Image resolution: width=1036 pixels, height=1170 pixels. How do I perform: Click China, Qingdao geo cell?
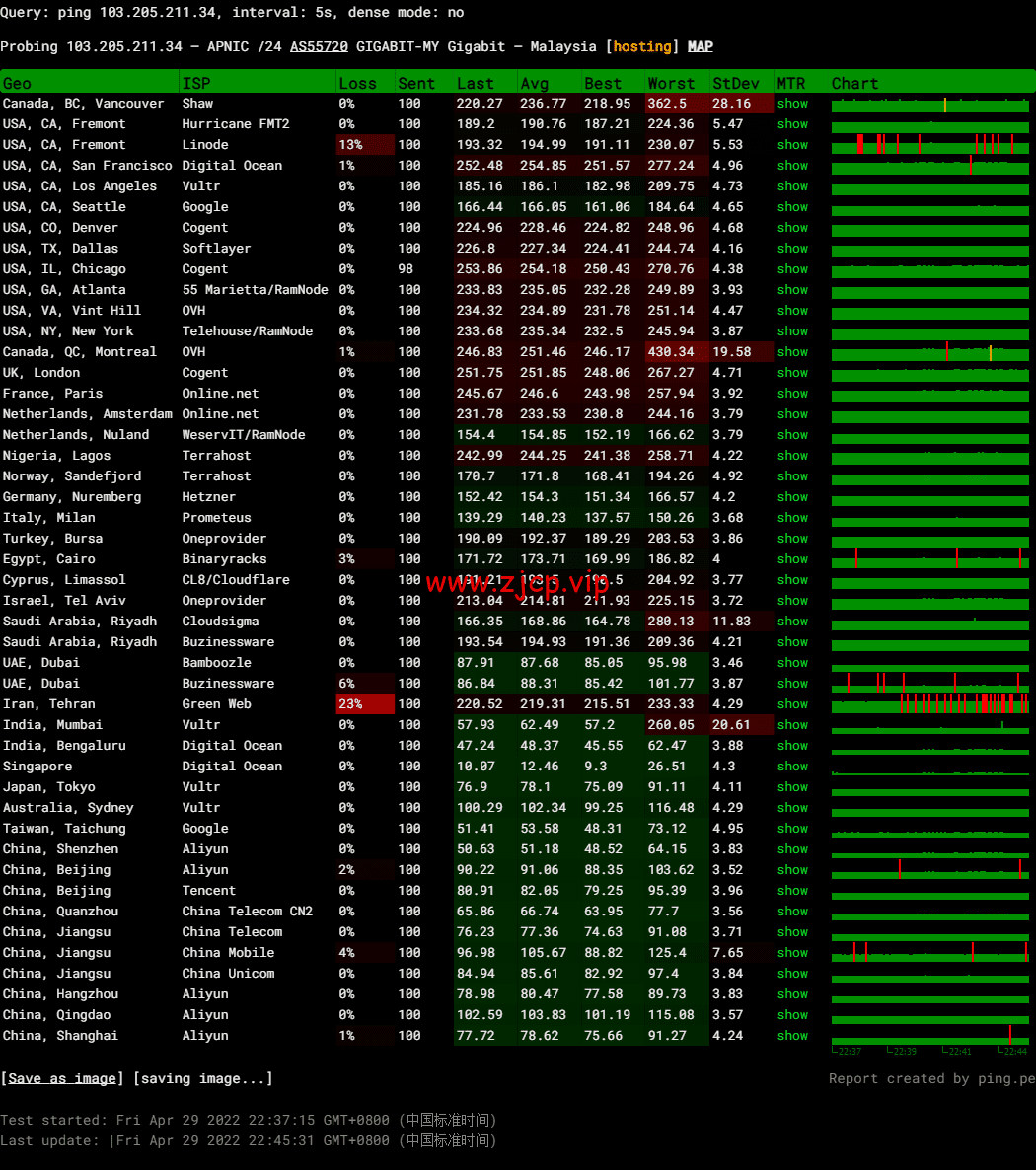pos(56,1015)
